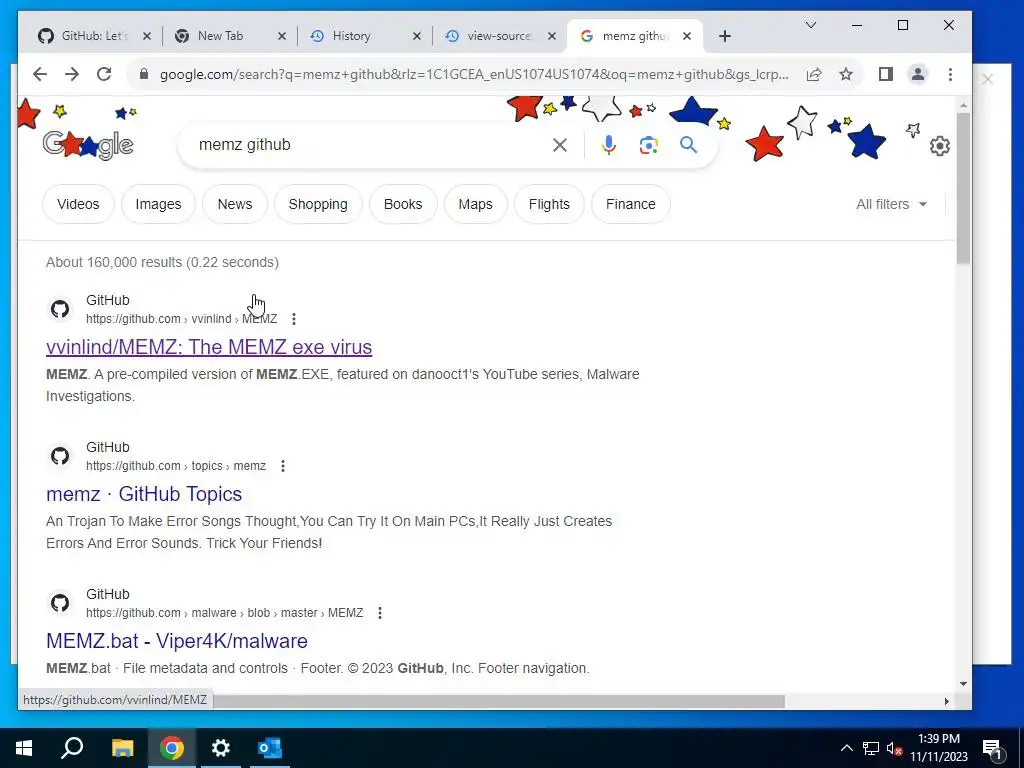Click the scroll down arrow
The width and height of the screenshot is (1024, 768).
(963, 684)
